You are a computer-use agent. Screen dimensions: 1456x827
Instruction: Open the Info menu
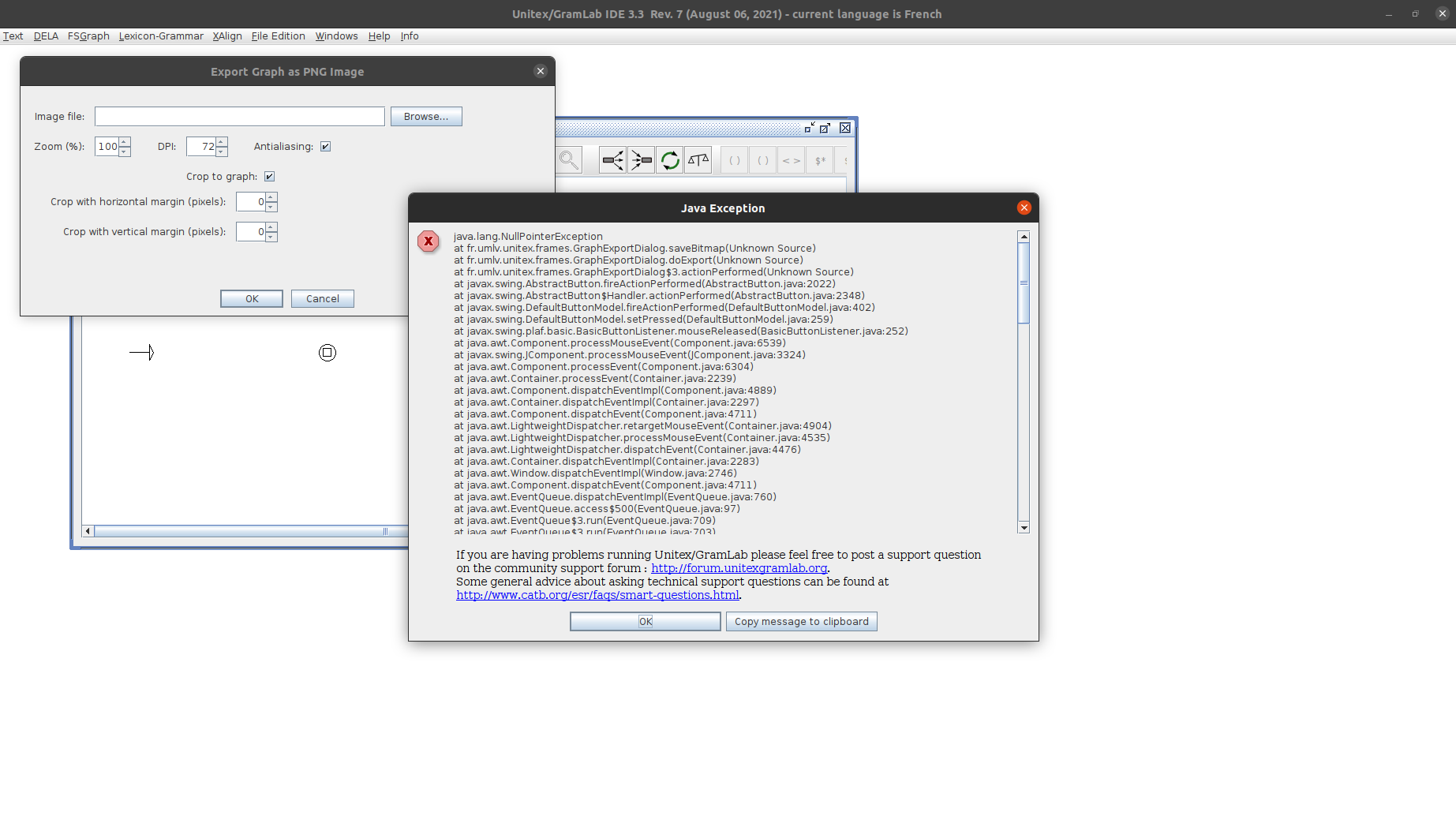point(409,36)
